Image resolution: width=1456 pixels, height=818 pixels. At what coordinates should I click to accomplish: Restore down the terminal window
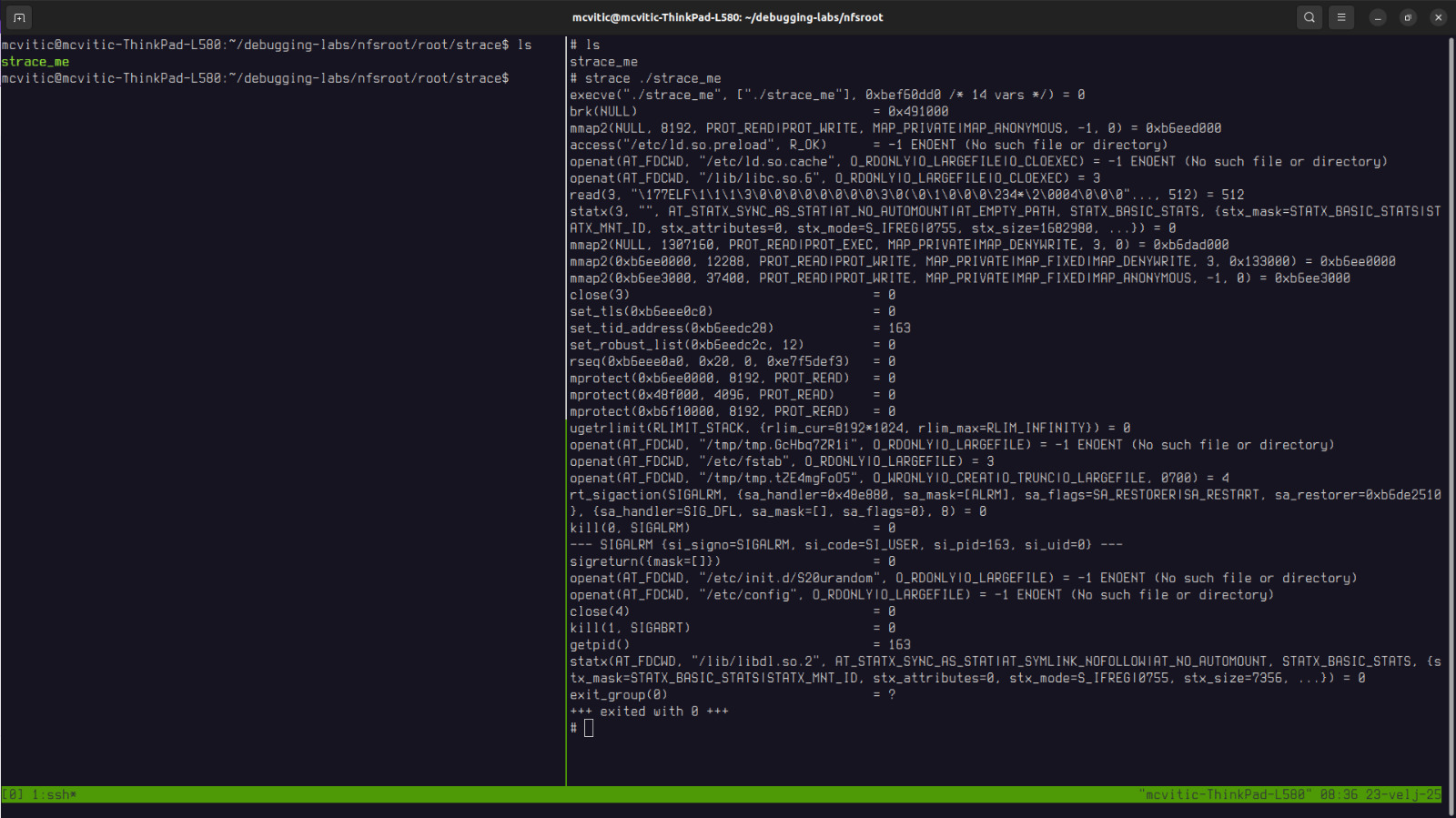[1408, 17]
